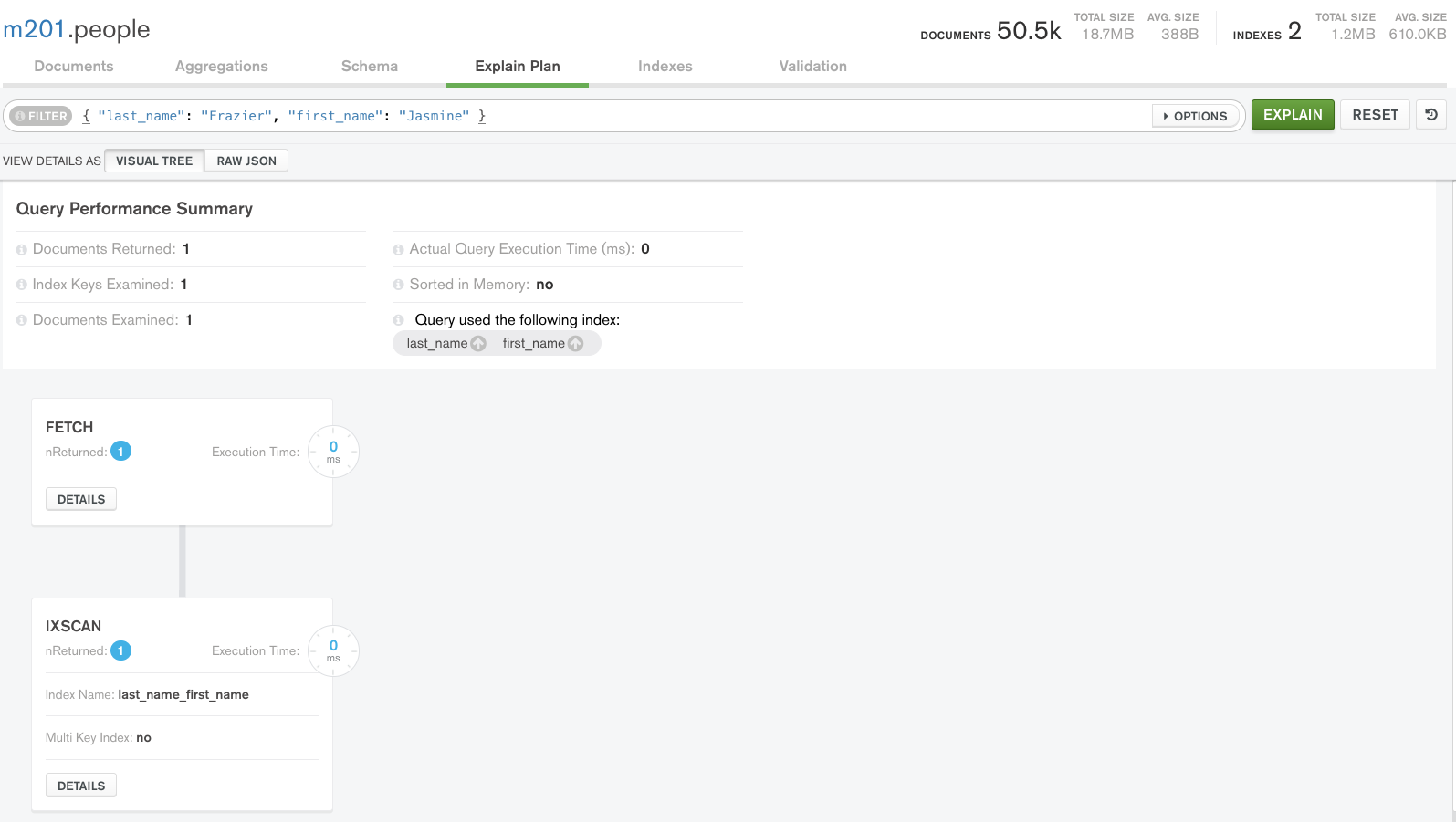Click info icon beside Actual Query Execution Time

point(398,250)
